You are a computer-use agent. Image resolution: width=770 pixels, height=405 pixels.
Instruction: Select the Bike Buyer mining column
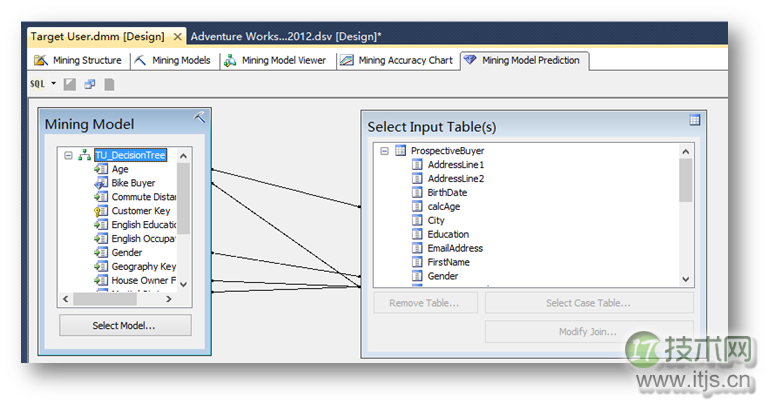click(133, 183)
